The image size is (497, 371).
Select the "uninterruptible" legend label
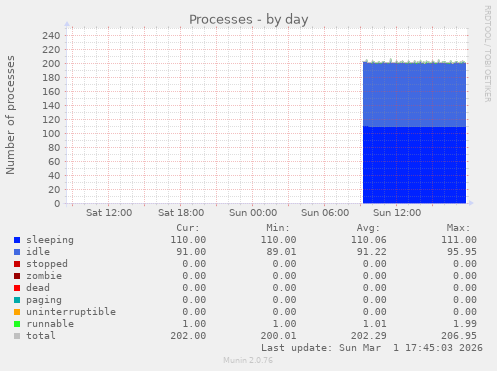pos(71,312)
